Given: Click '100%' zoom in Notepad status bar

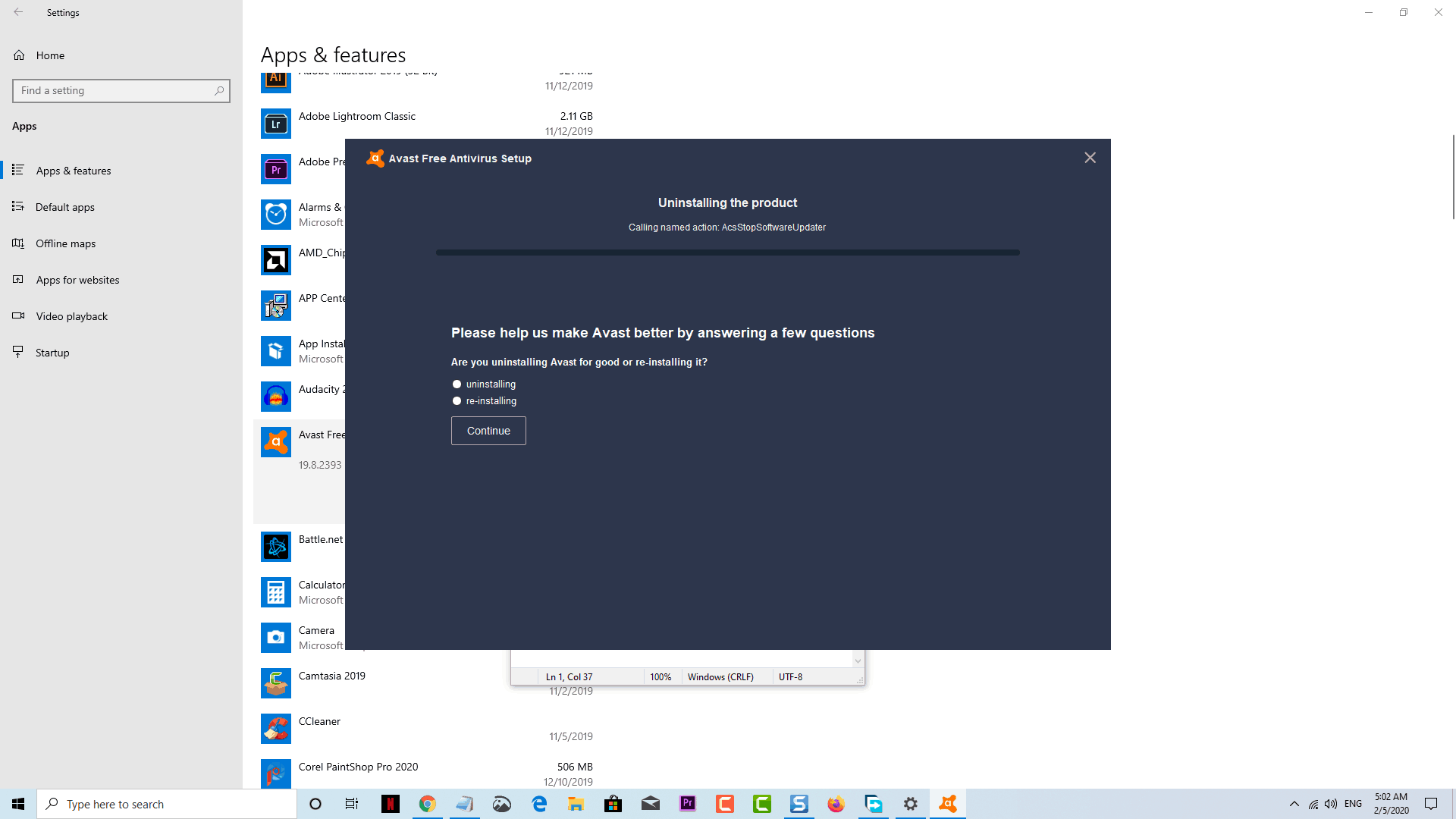Looking at the screenshot, I should coord(661,677).
